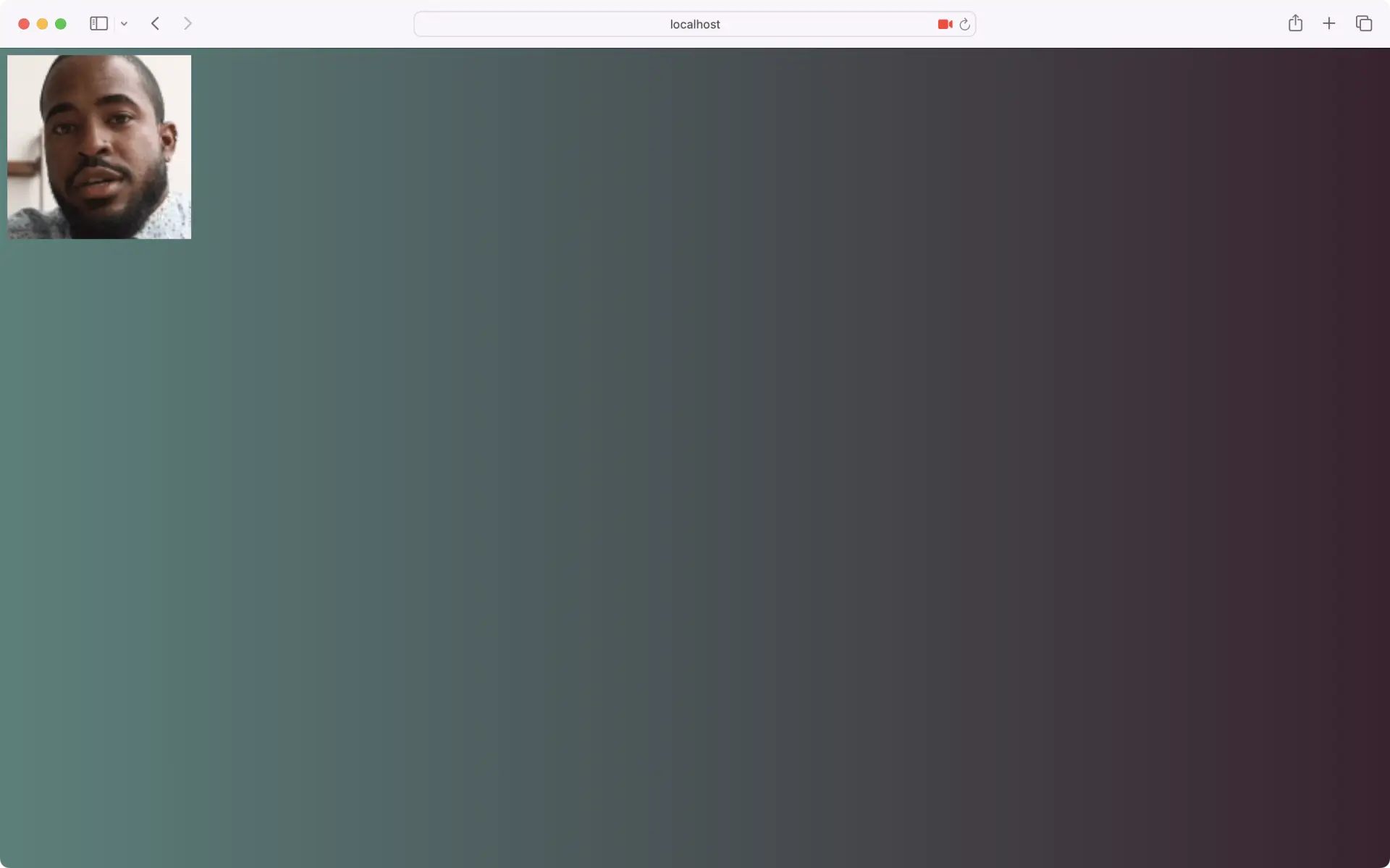The image size is (1390, 868).
Task: Open the Share menu
Action: point(1295,24)
